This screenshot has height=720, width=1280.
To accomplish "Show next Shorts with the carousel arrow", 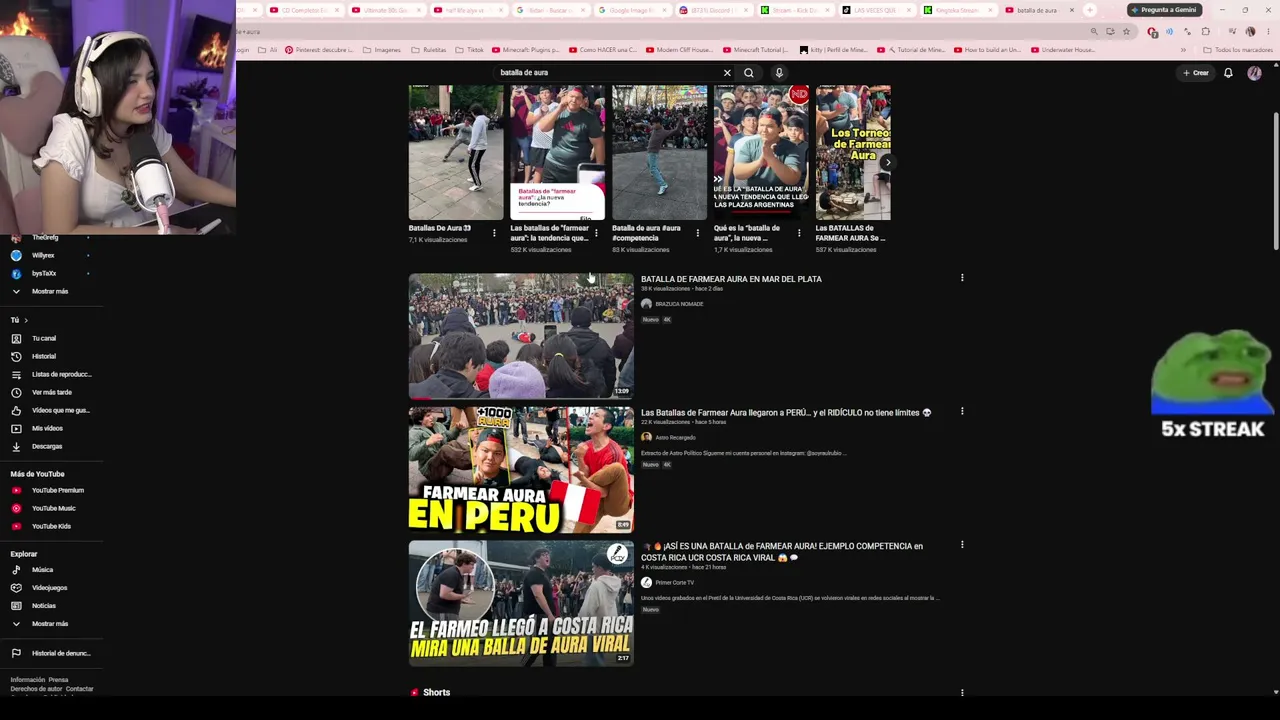I will 887,162.
